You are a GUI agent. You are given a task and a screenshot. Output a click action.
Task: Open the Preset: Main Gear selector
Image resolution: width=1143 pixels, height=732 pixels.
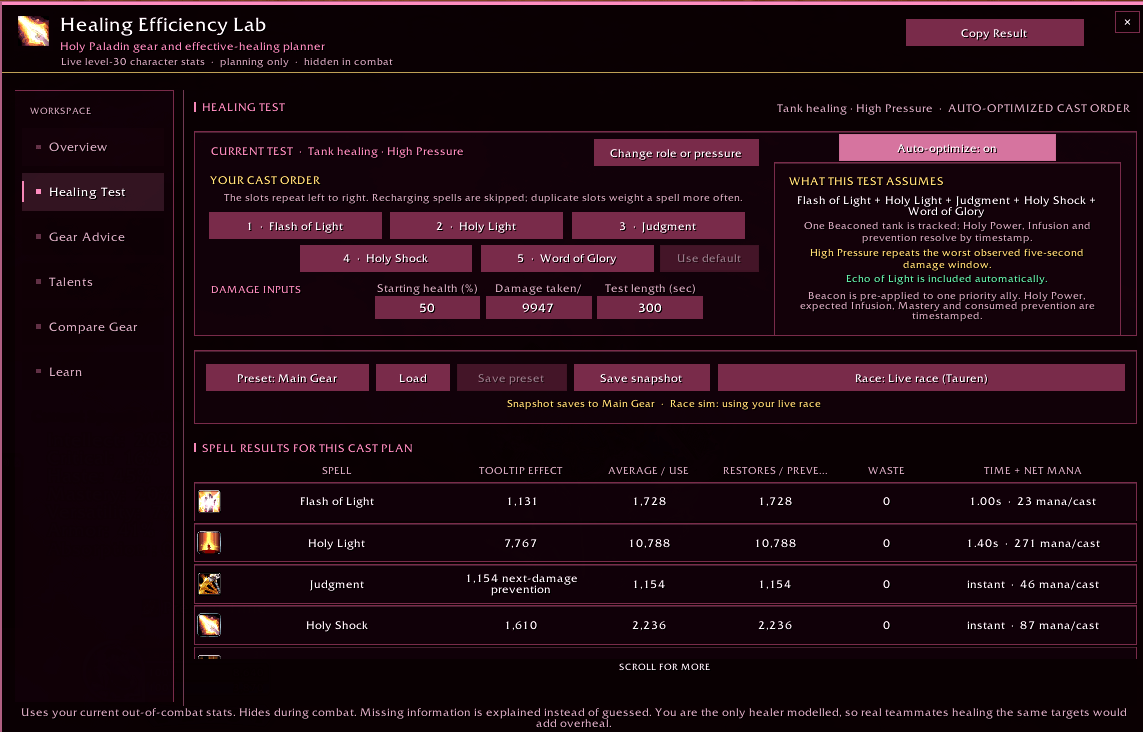click(x=287, y=378)
